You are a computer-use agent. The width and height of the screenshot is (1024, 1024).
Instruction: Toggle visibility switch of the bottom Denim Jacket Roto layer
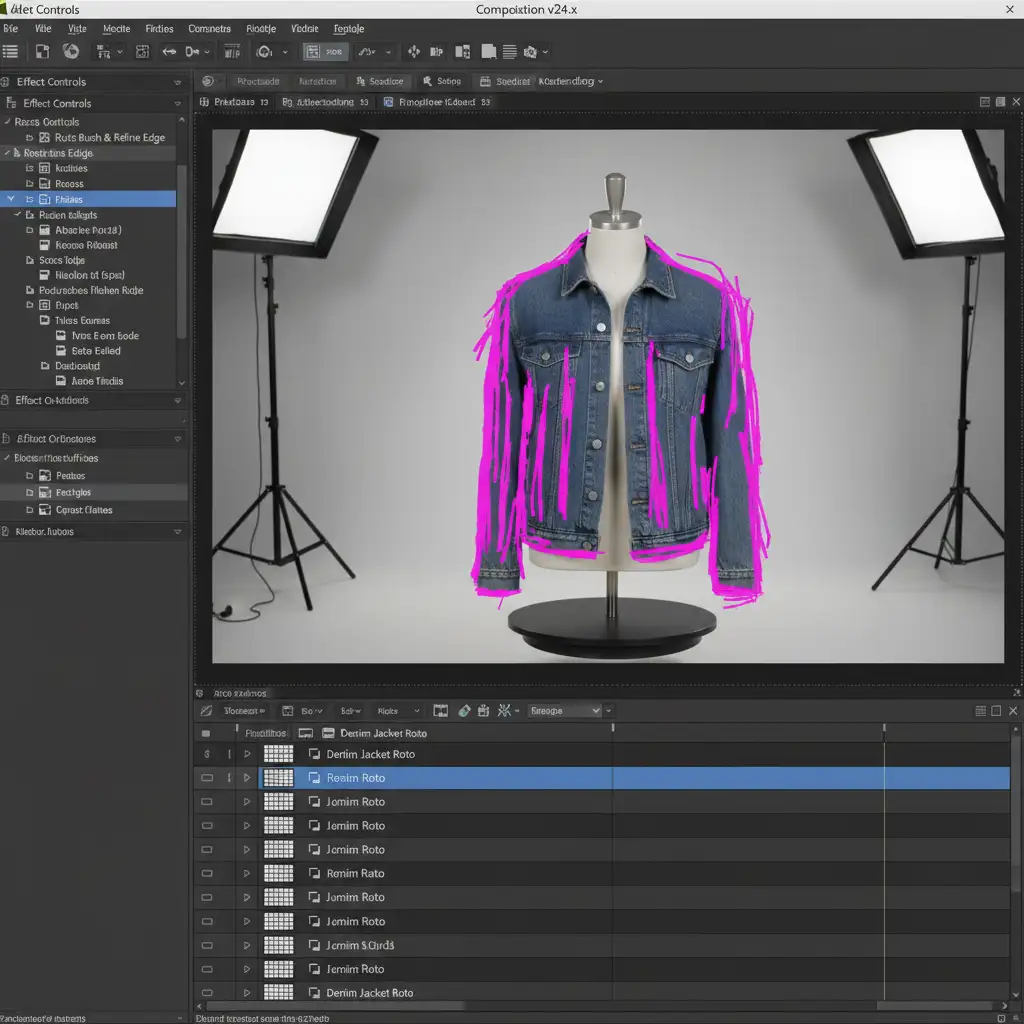[207, 993]
